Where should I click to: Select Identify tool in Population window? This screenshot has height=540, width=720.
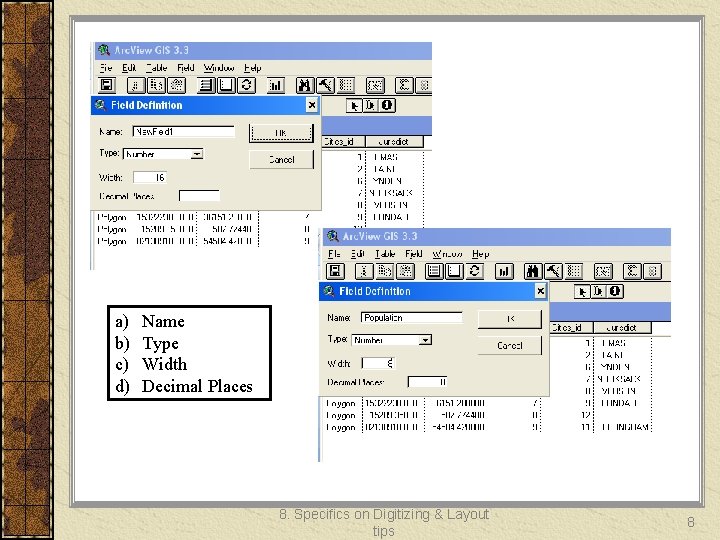point(615,292)
